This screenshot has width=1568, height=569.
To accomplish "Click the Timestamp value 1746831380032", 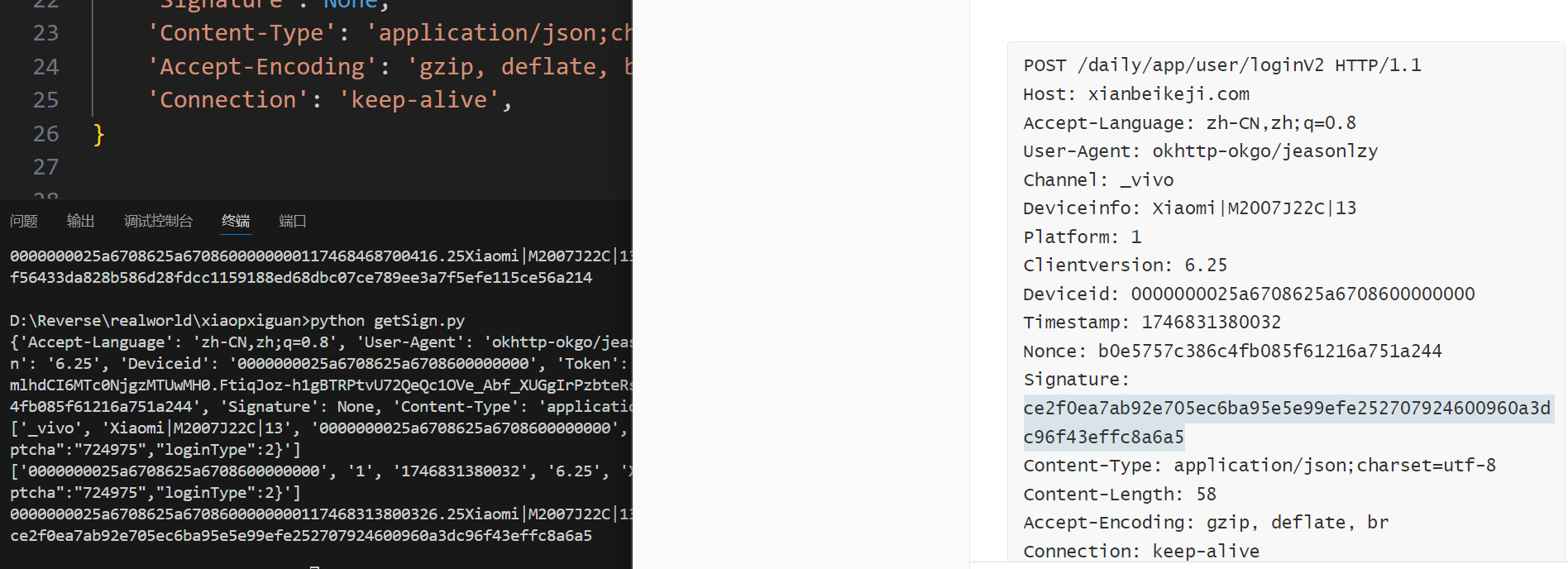I will click(1211, 323).
